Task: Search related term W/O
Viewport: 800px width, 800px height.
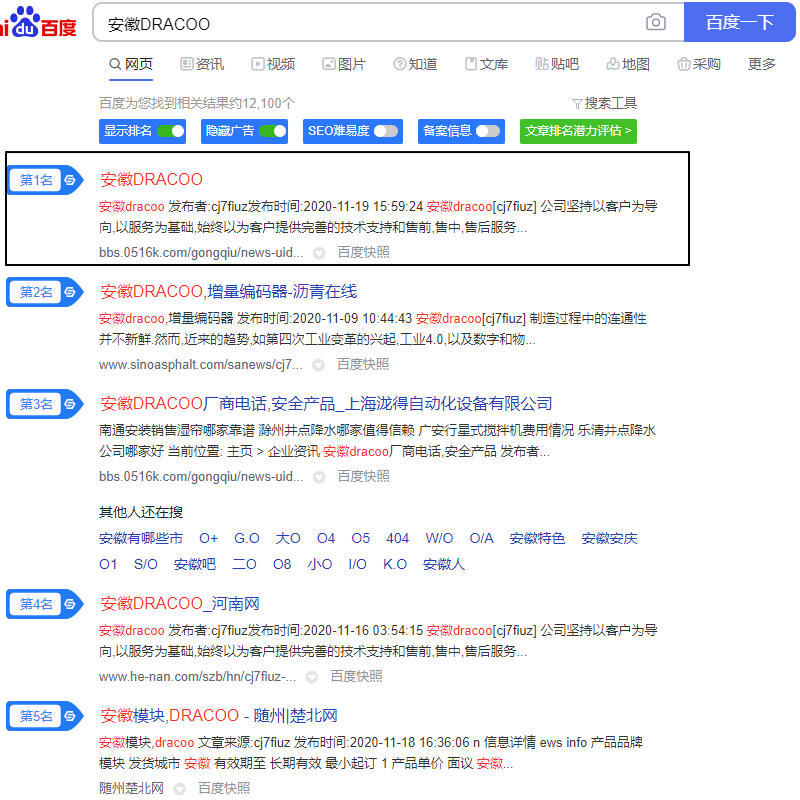Action: 439,539
